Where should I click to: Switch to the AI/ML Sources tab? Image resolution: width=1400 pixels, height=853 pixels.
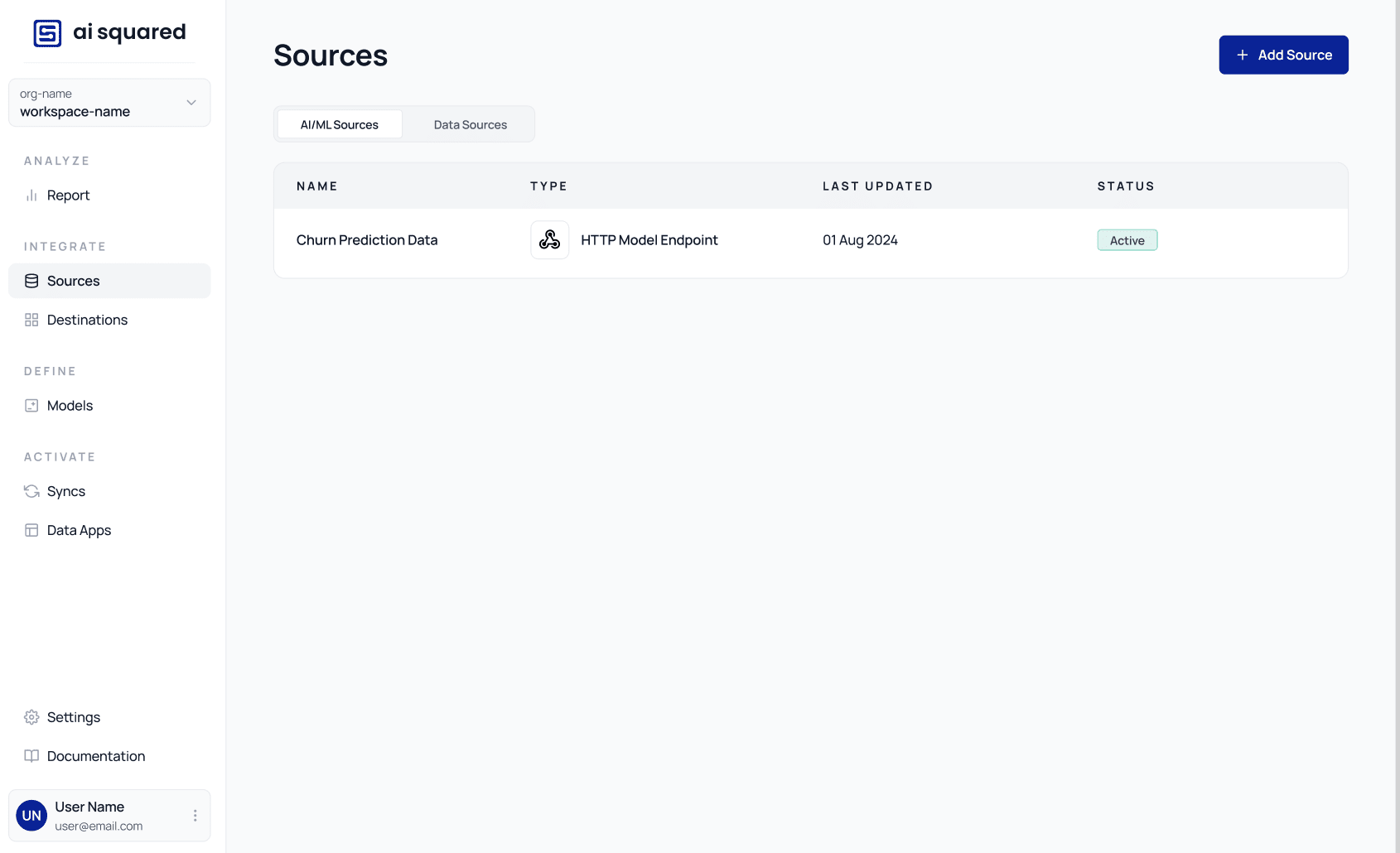[x=340, y=124]
